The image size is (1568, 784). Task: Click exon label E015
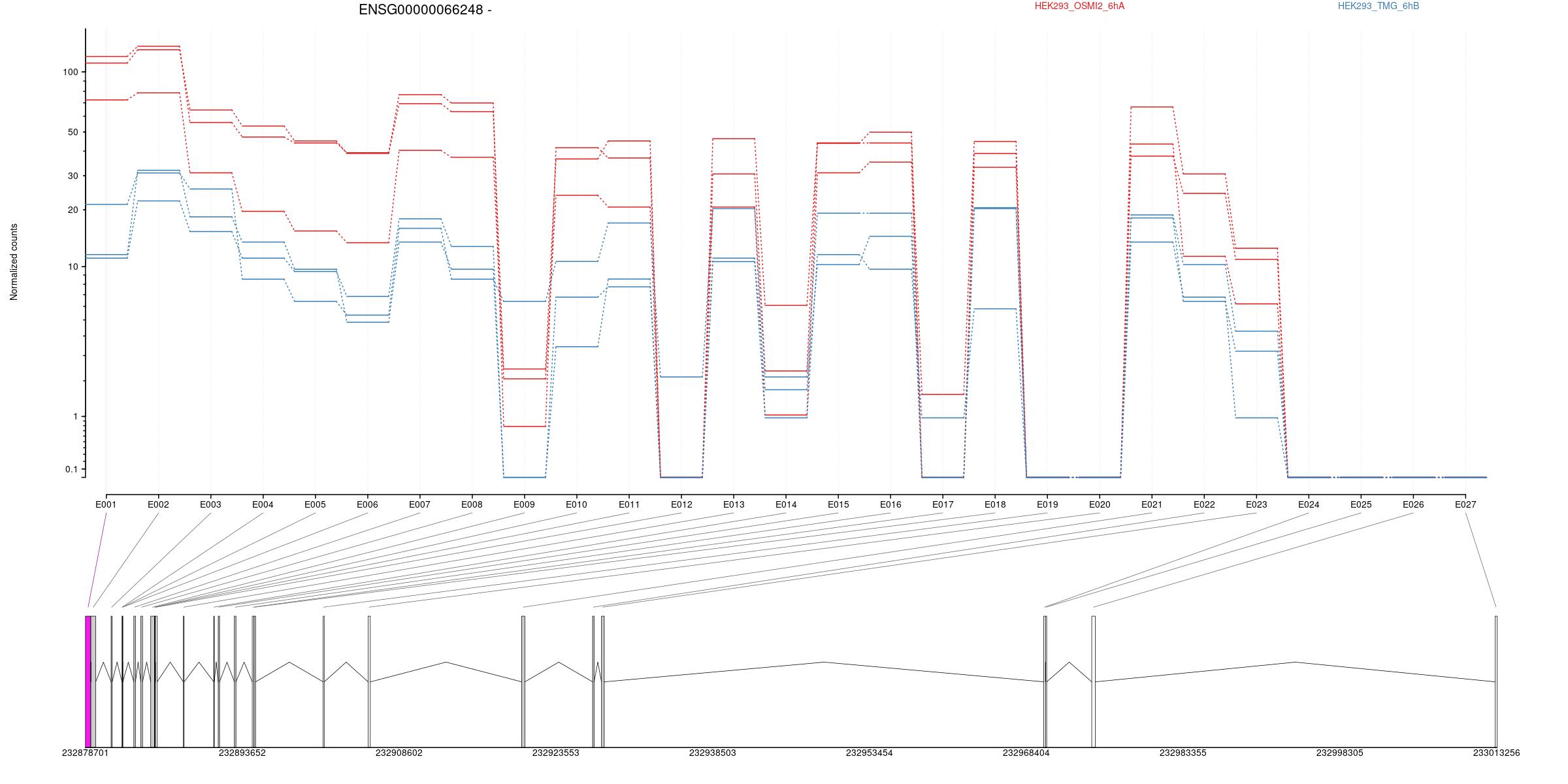click(838, 504)
